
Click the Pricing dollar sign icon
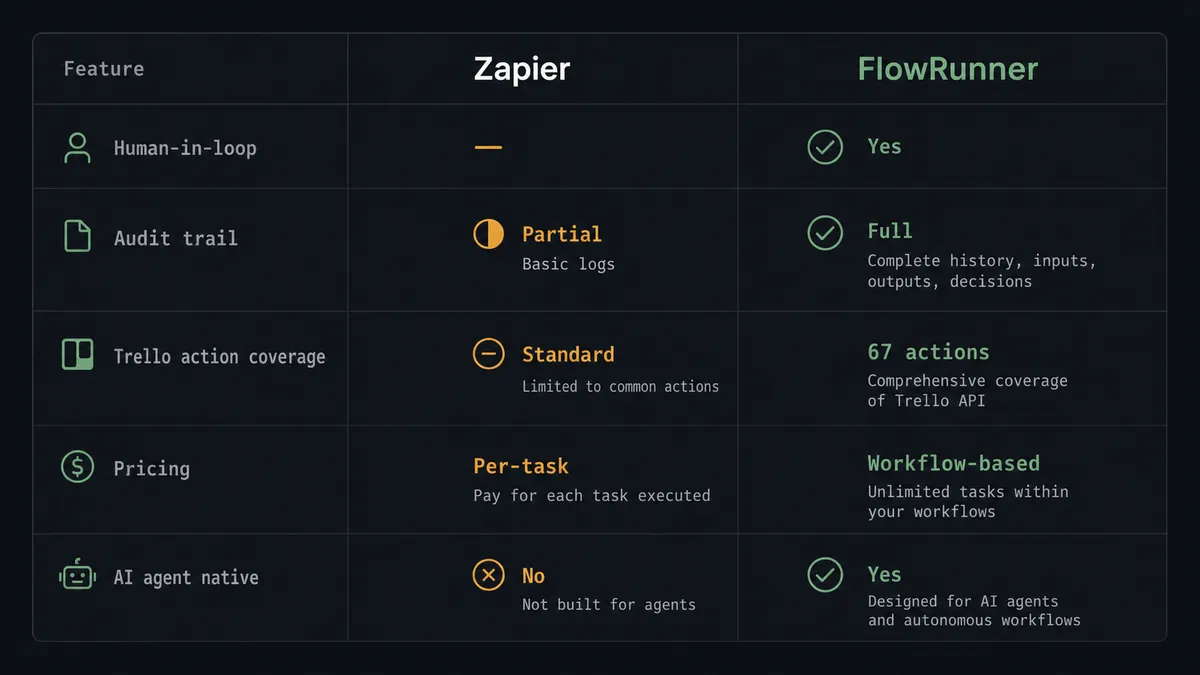click(x=77, y=467)
